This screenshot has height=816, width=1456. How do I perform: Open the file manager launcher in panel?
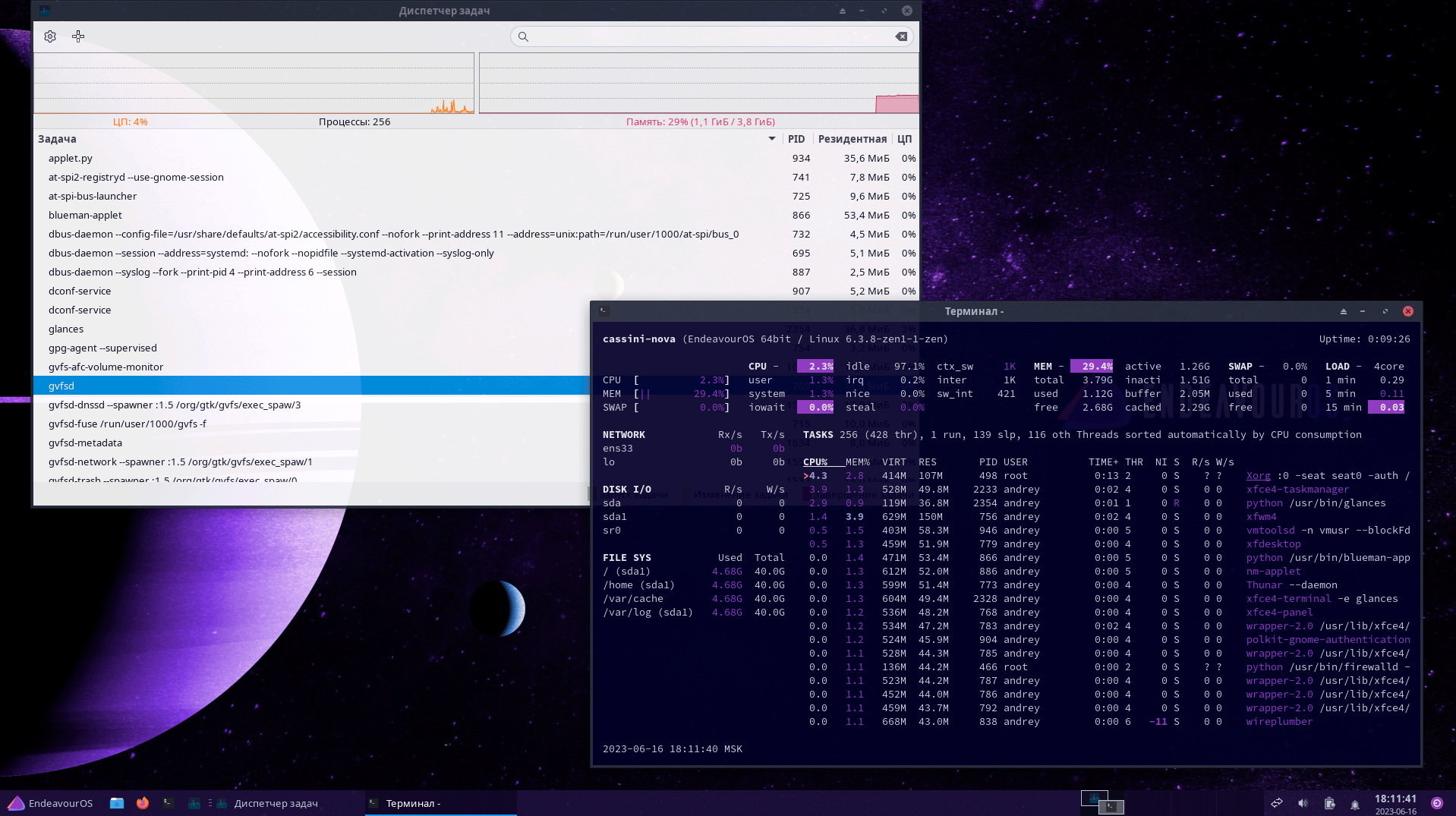point(117,803)
